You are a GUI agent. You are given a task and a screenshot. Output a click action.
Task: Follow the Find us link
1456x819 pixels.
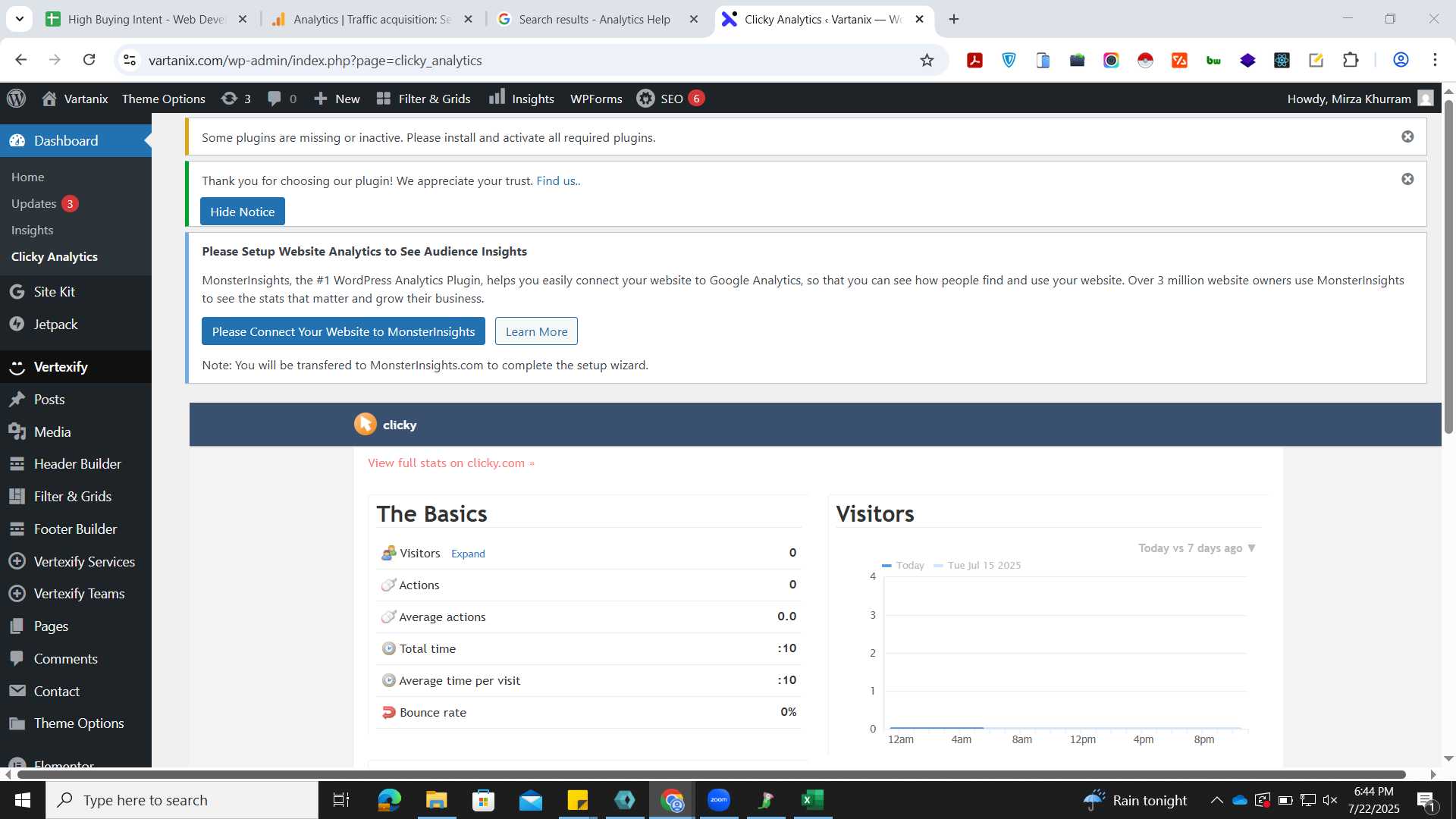tap(558, 180)
